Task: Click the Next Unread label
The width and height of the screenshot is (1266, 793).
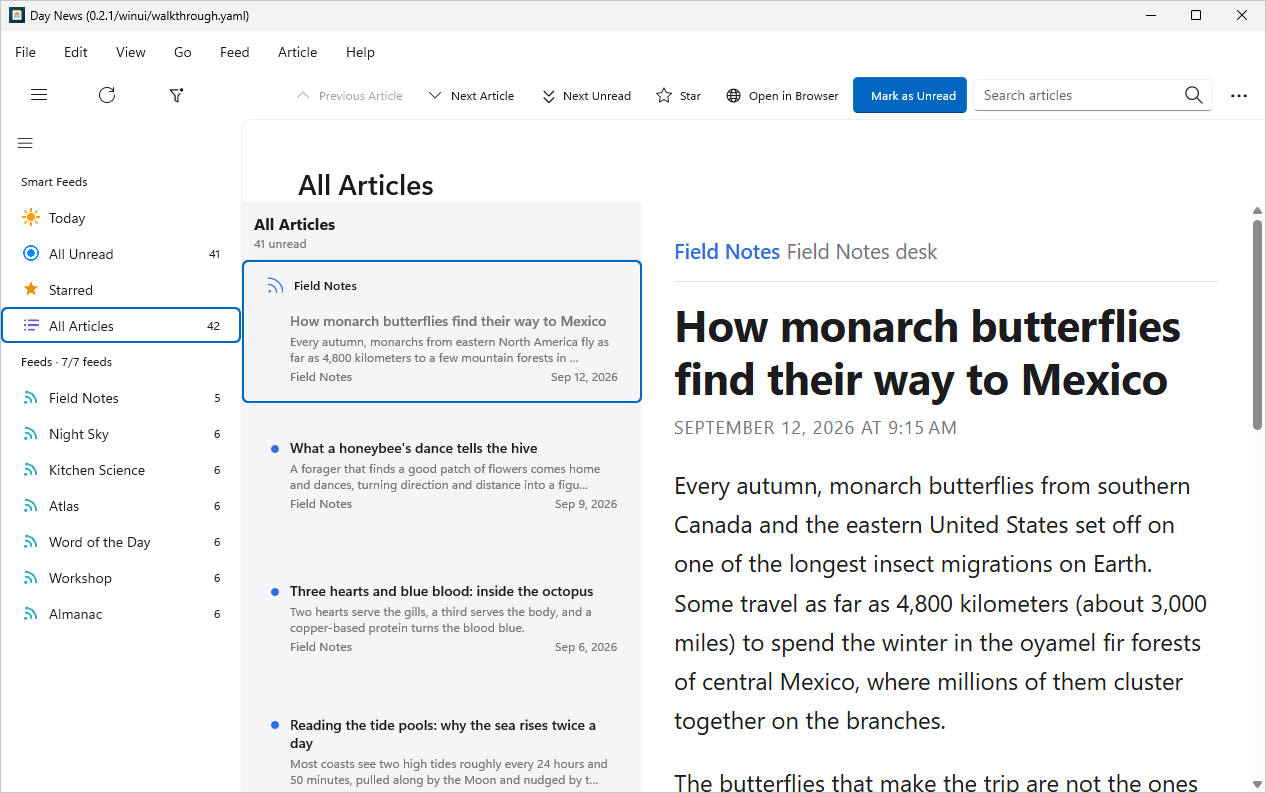Action: (x=597, y=96)
